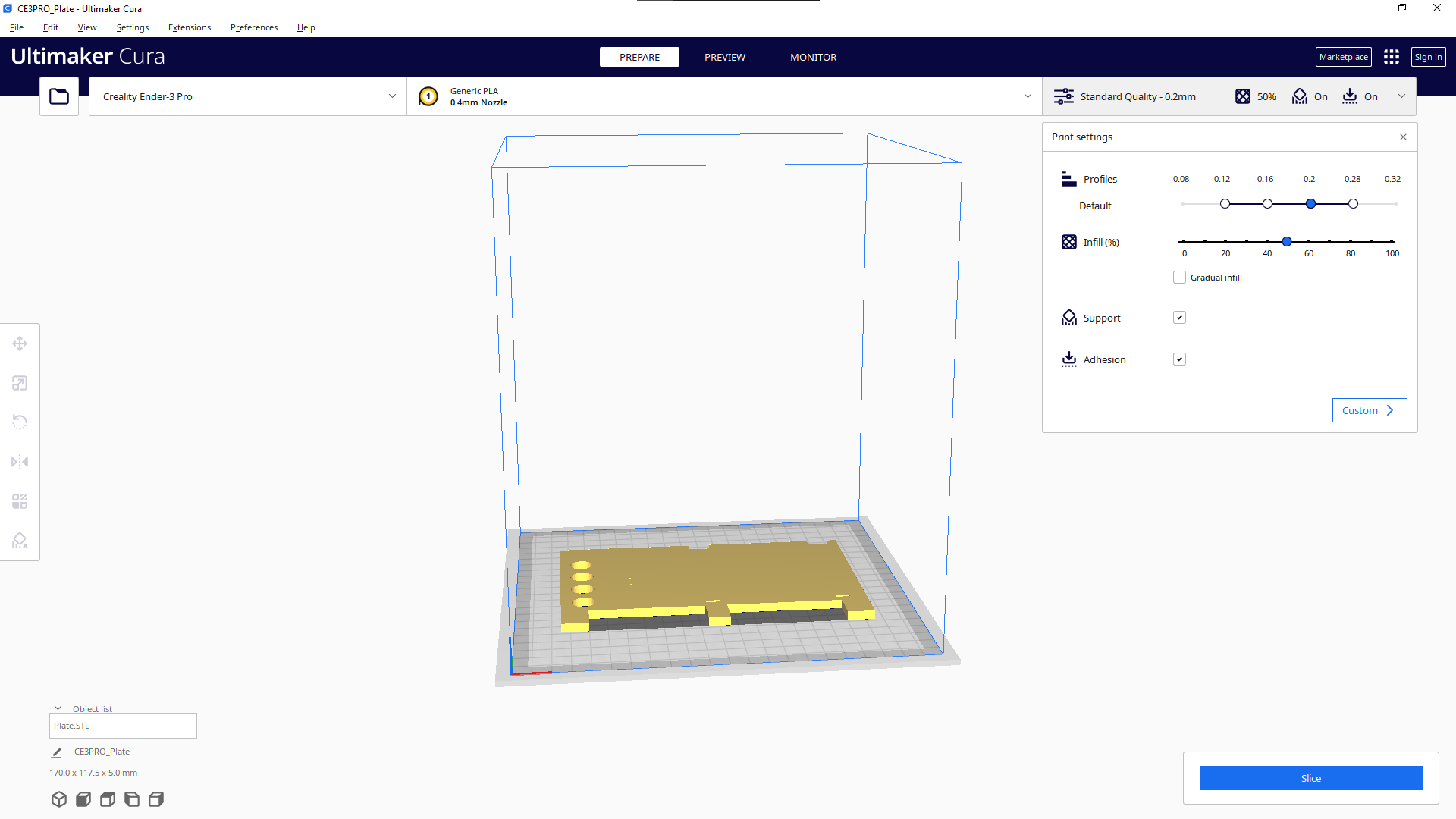The width and height of the screenshot is (1456, 819).
Task: Click the support icon in header bar
Action: pos(1300,96)
